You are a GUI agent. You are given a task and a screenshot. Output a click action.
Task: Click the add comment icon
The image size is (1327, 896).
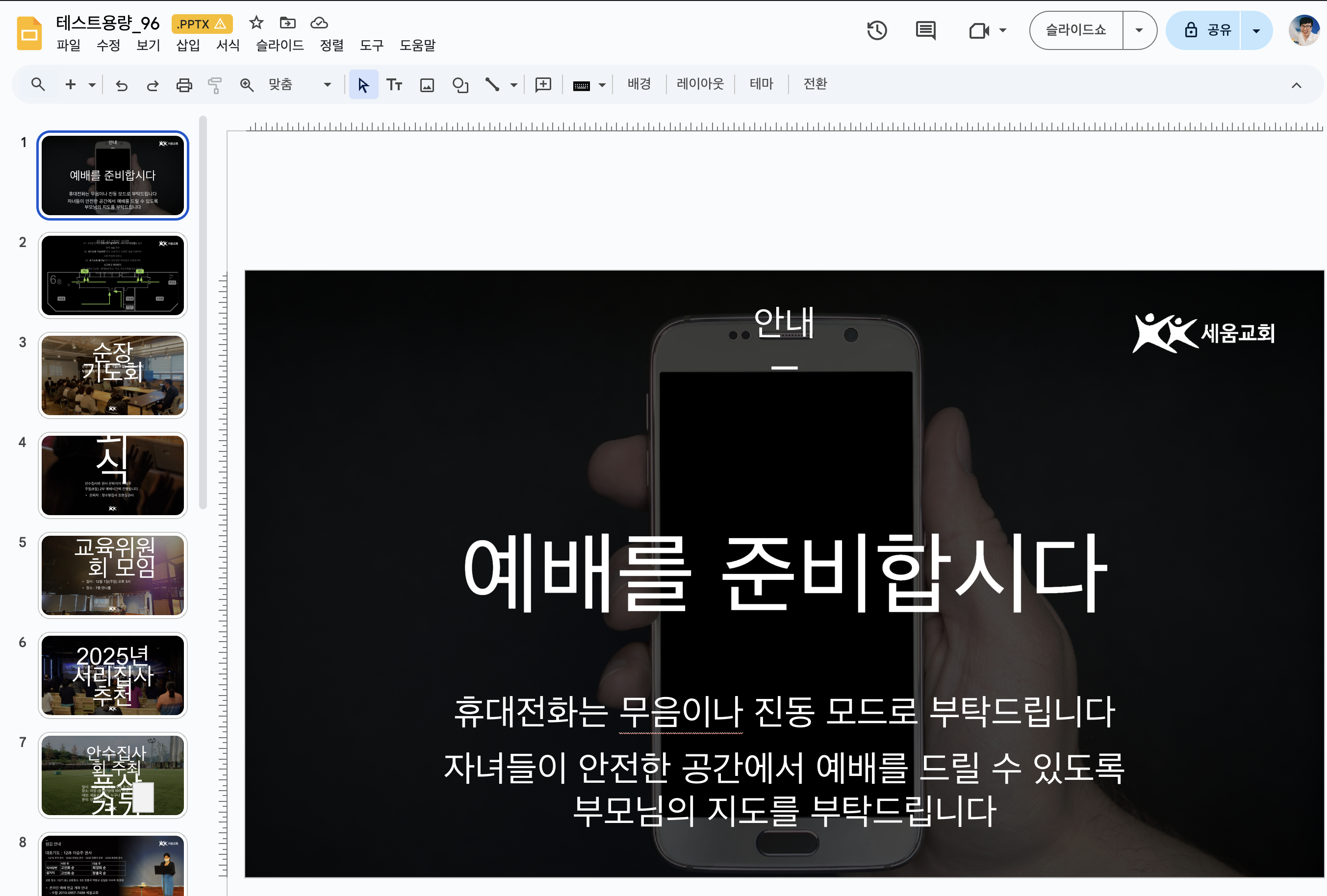543,85
